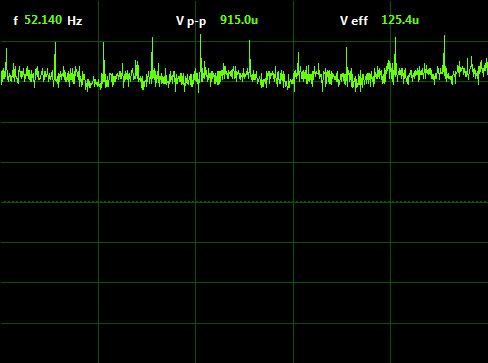The height and width of the screenshot is (363, 488).
Task: Click the effective voltage value 125.4u
Action: (400, 20)
